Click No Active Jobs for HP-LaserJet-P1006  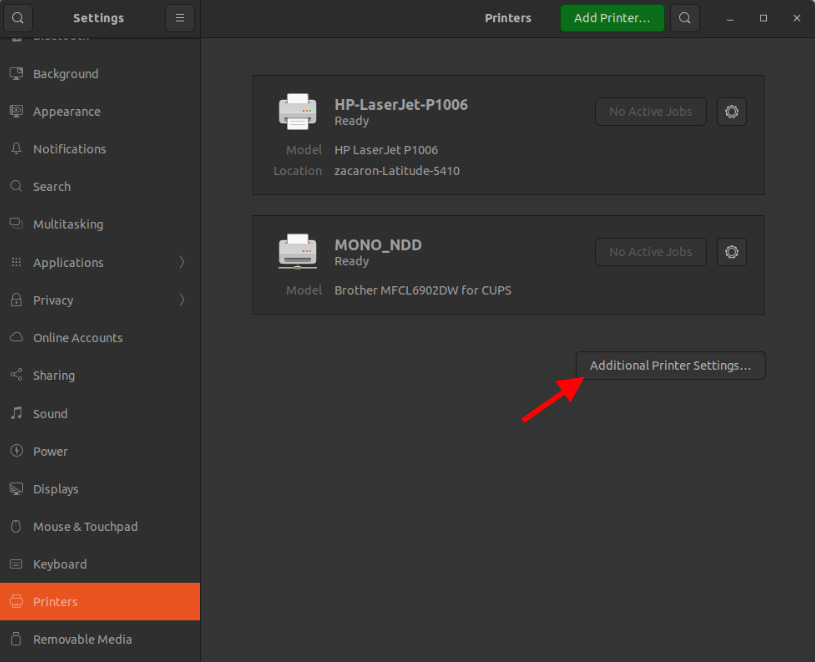coord(650,112)
